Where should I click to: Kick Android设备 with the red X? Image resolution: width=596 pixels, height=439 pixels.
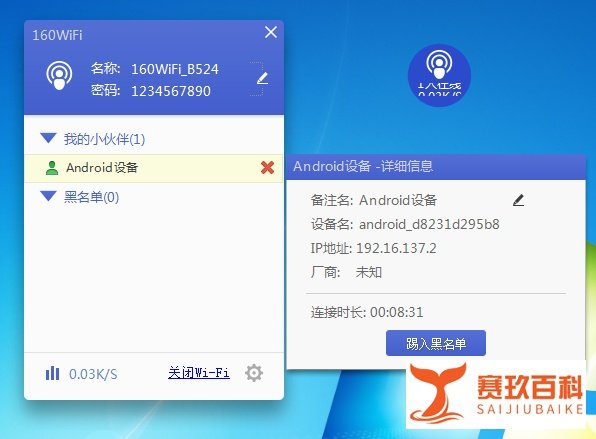[x=268, y=167]
